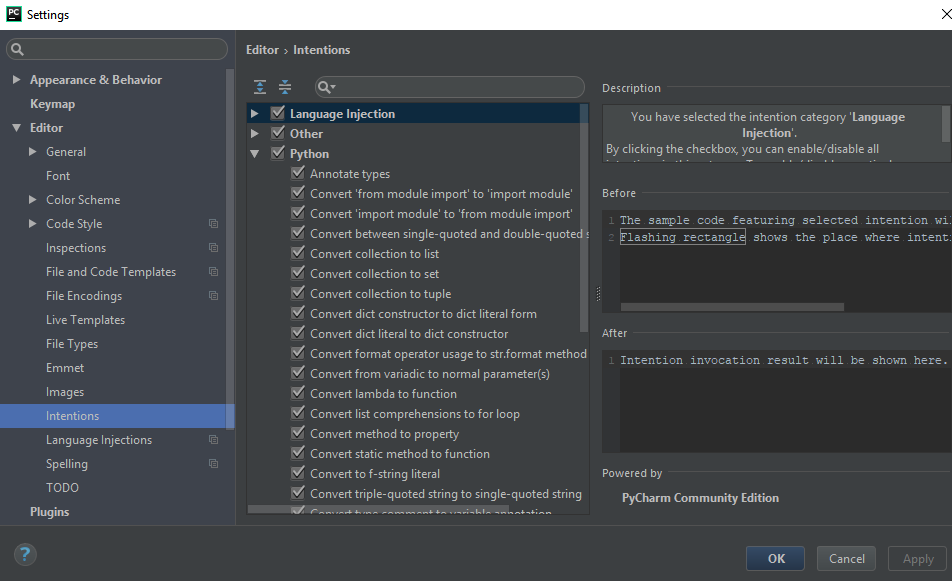952x581 pixels.
Task: Select Convert 'import module' to 'from module import'
Action: tap(441, 213)
